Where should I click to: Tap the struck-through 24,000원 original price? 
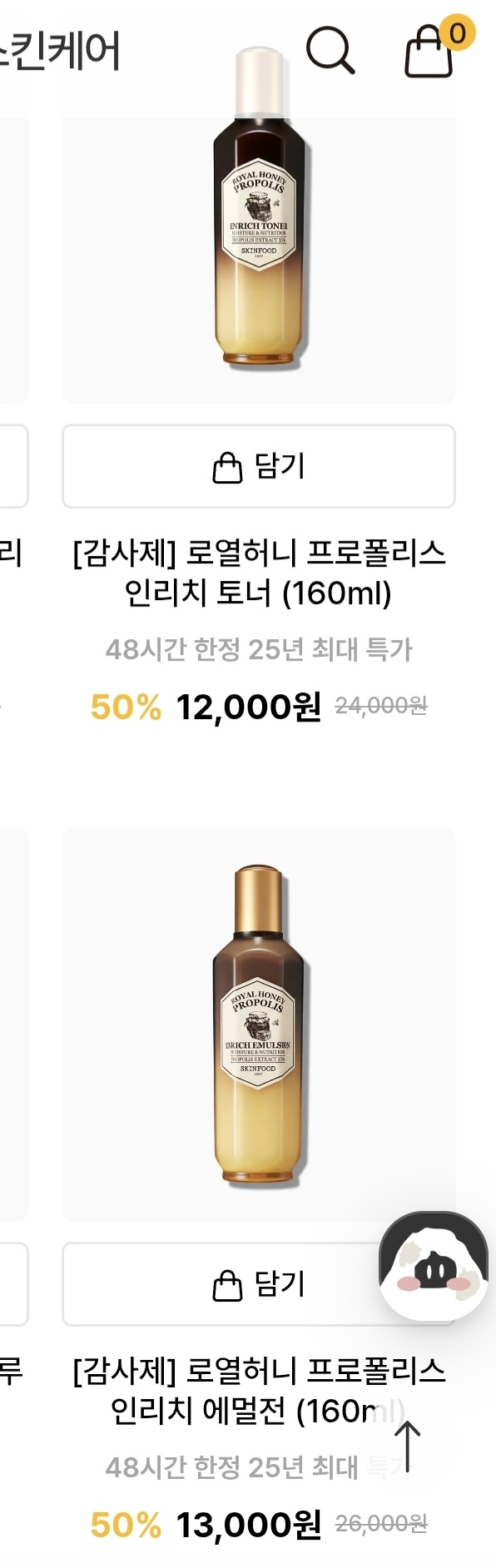381,706
